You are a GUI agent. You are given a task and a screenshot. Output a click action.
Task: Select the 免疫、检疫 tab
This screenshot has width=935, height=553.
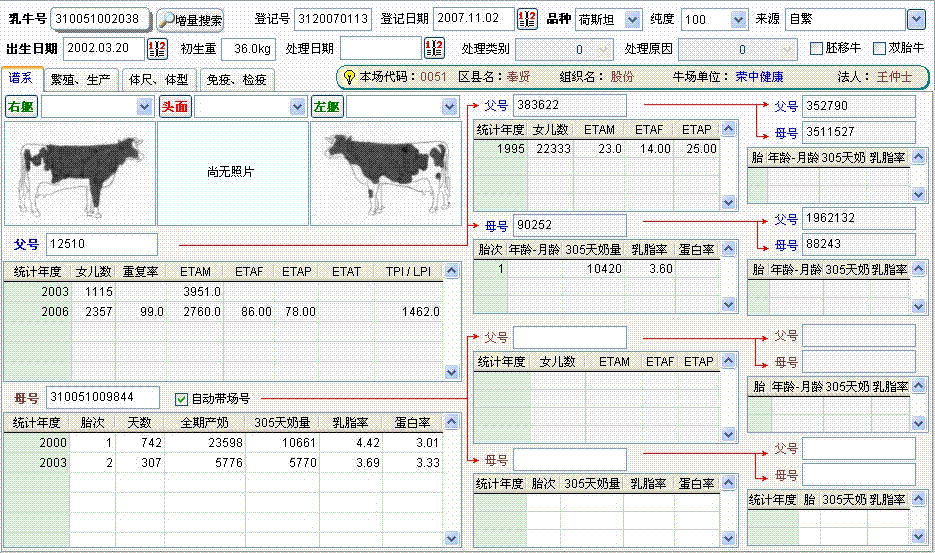point(236,79)
